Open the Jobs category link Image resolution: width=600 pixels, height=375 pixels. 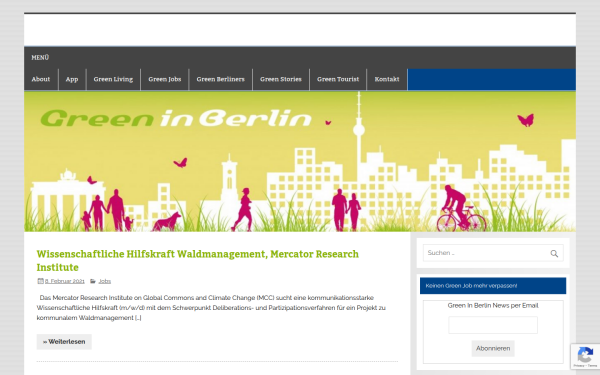[104, 281]
